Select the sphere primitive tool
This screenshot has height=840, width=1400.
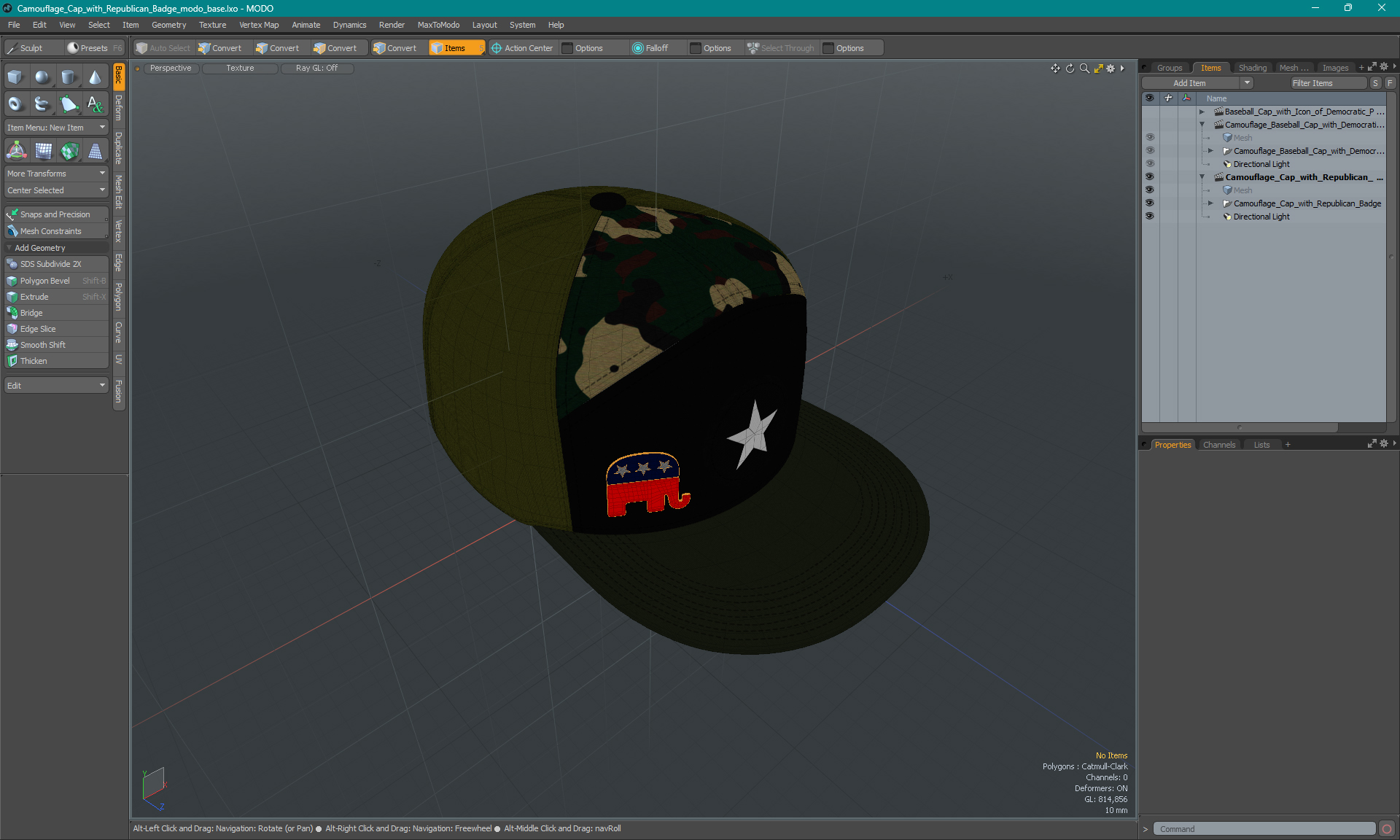(x=42, y=77)
